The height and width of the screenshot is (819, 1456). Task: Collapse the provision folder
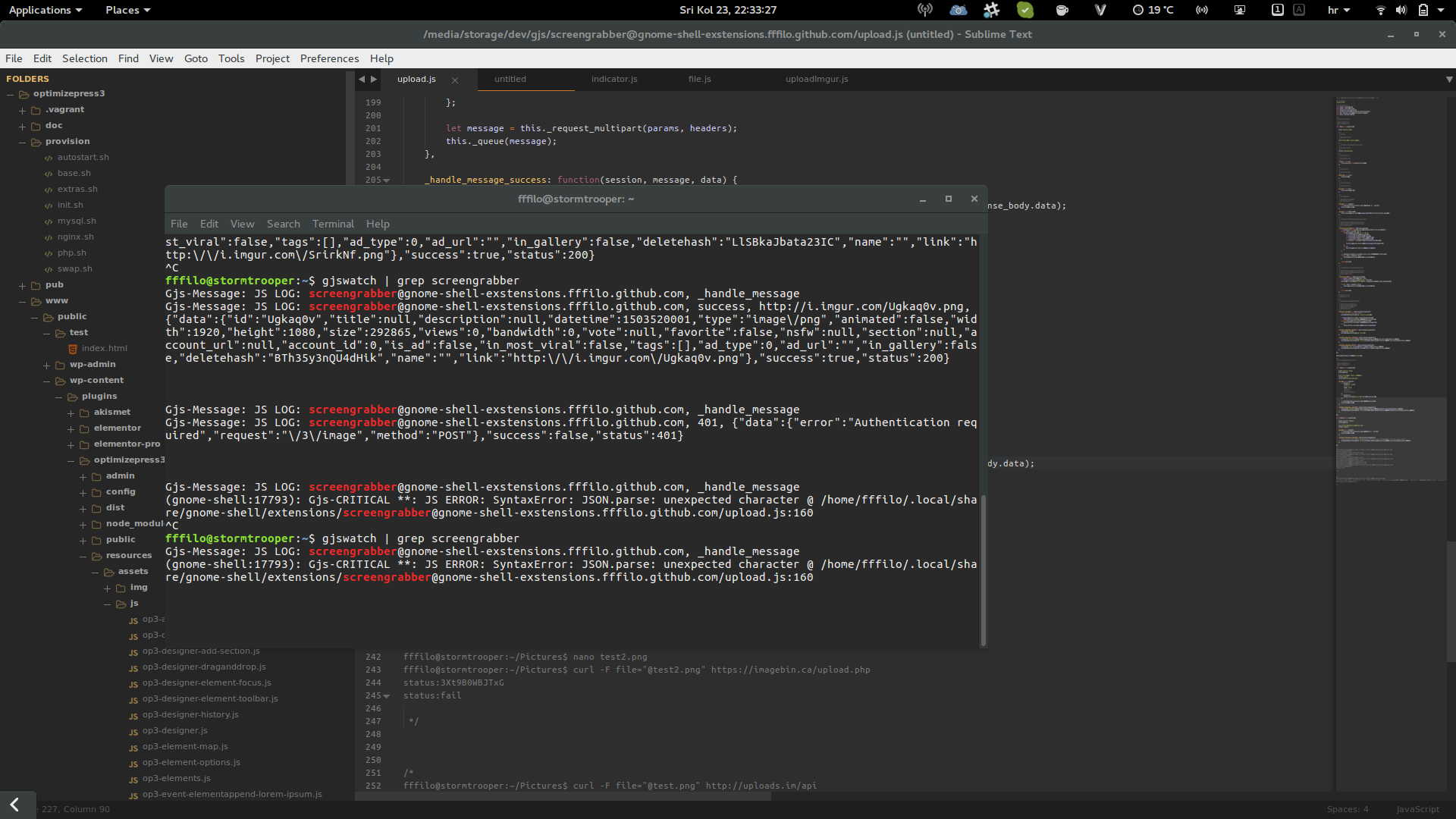point(23,142)
